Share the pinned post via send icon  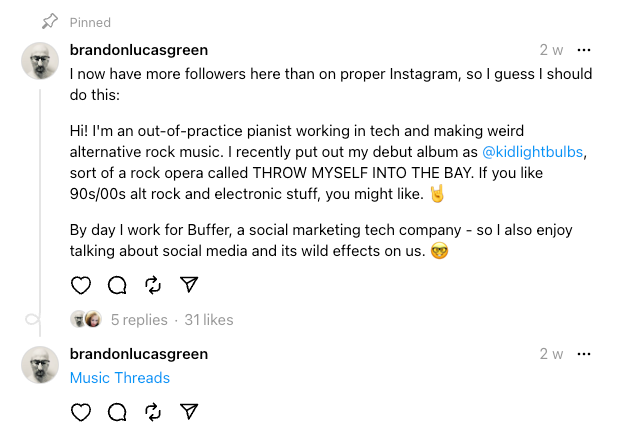188,285
